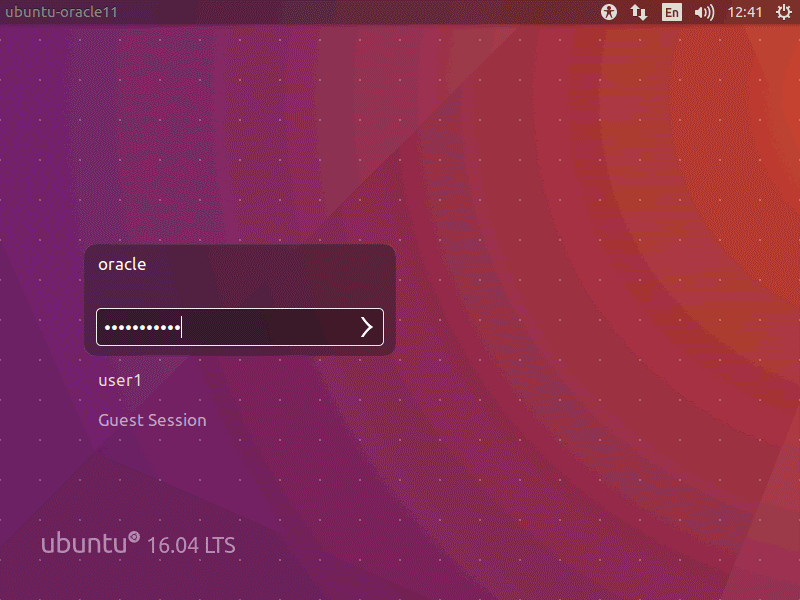Viewport: 800px width, 600px height.
Task: Select the "user1" account
Action: point(120,380)
